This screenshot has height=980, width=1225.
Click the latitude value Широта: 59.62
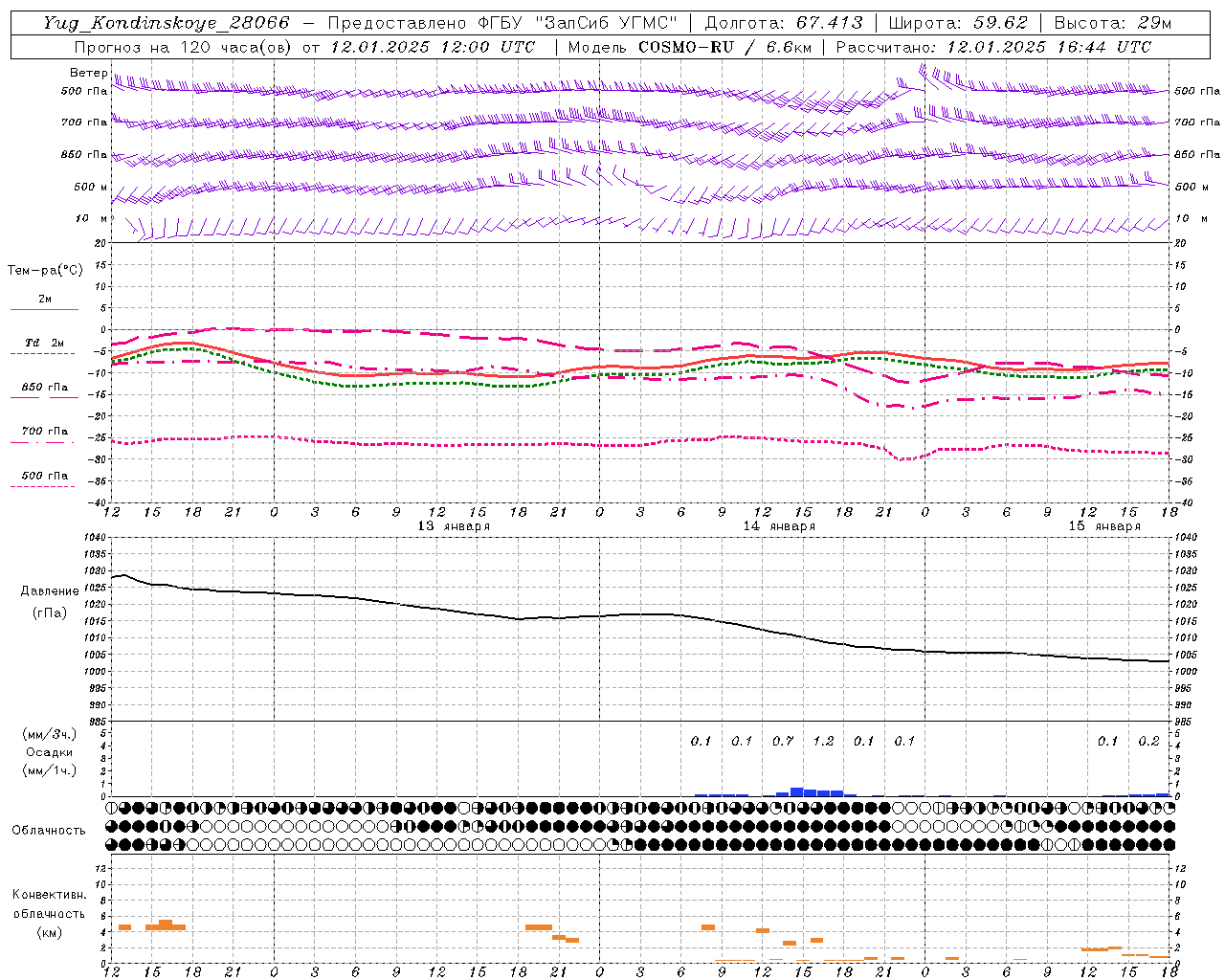[958, 23]
